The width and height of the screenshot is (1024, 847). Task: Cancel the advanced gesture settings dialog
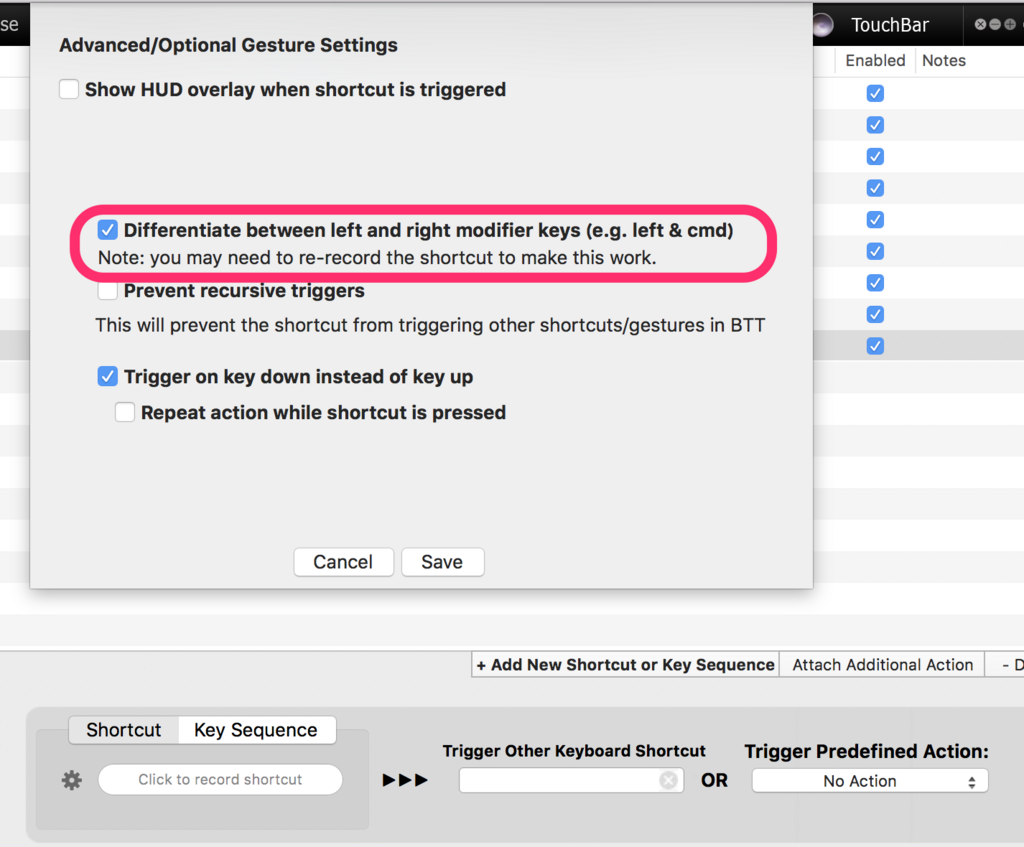tap(344, 562)
